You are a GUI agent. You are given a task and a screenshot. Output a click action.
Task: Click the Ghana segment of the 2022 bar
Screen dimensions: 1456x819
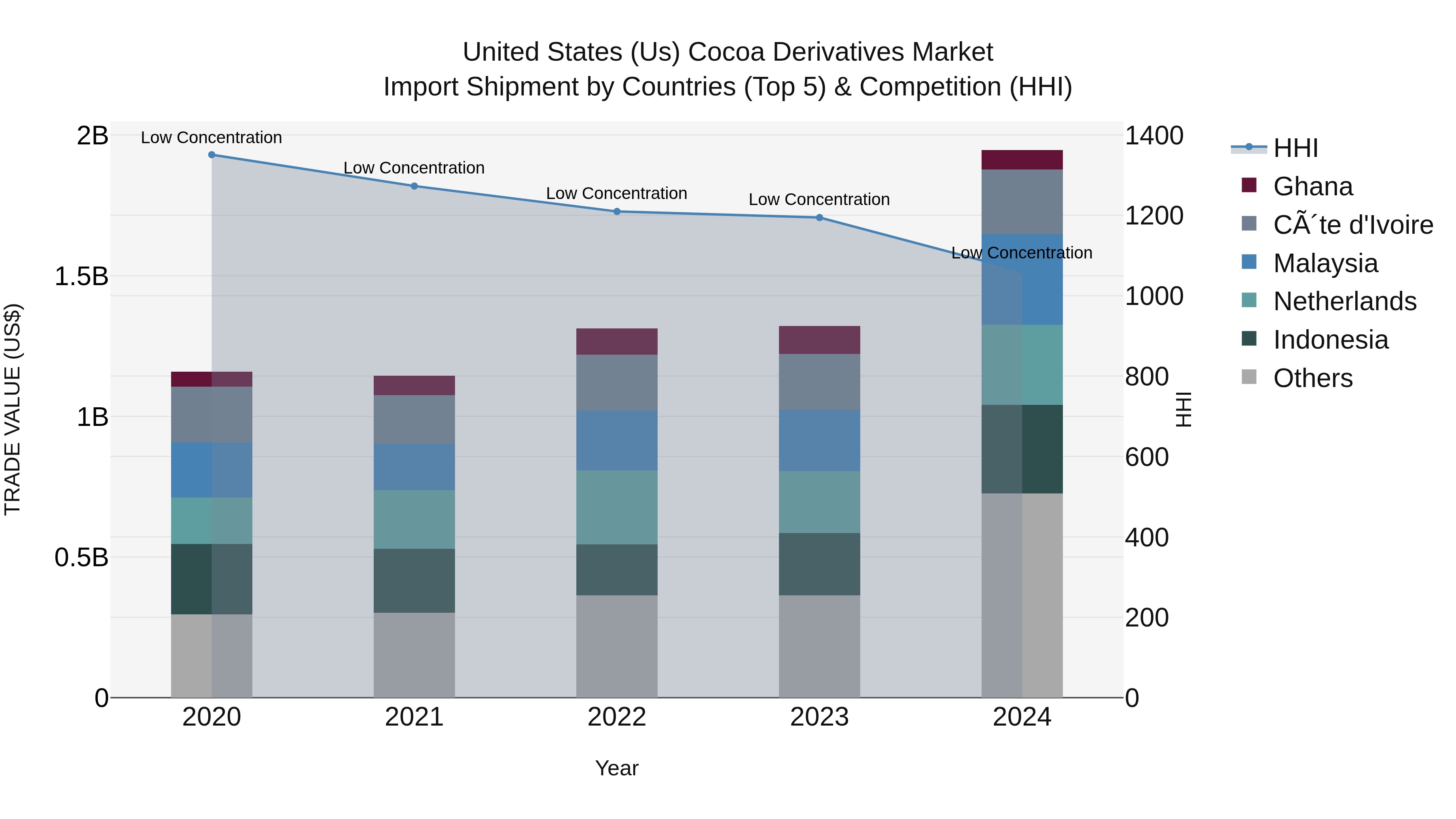[x=617, y=342]
